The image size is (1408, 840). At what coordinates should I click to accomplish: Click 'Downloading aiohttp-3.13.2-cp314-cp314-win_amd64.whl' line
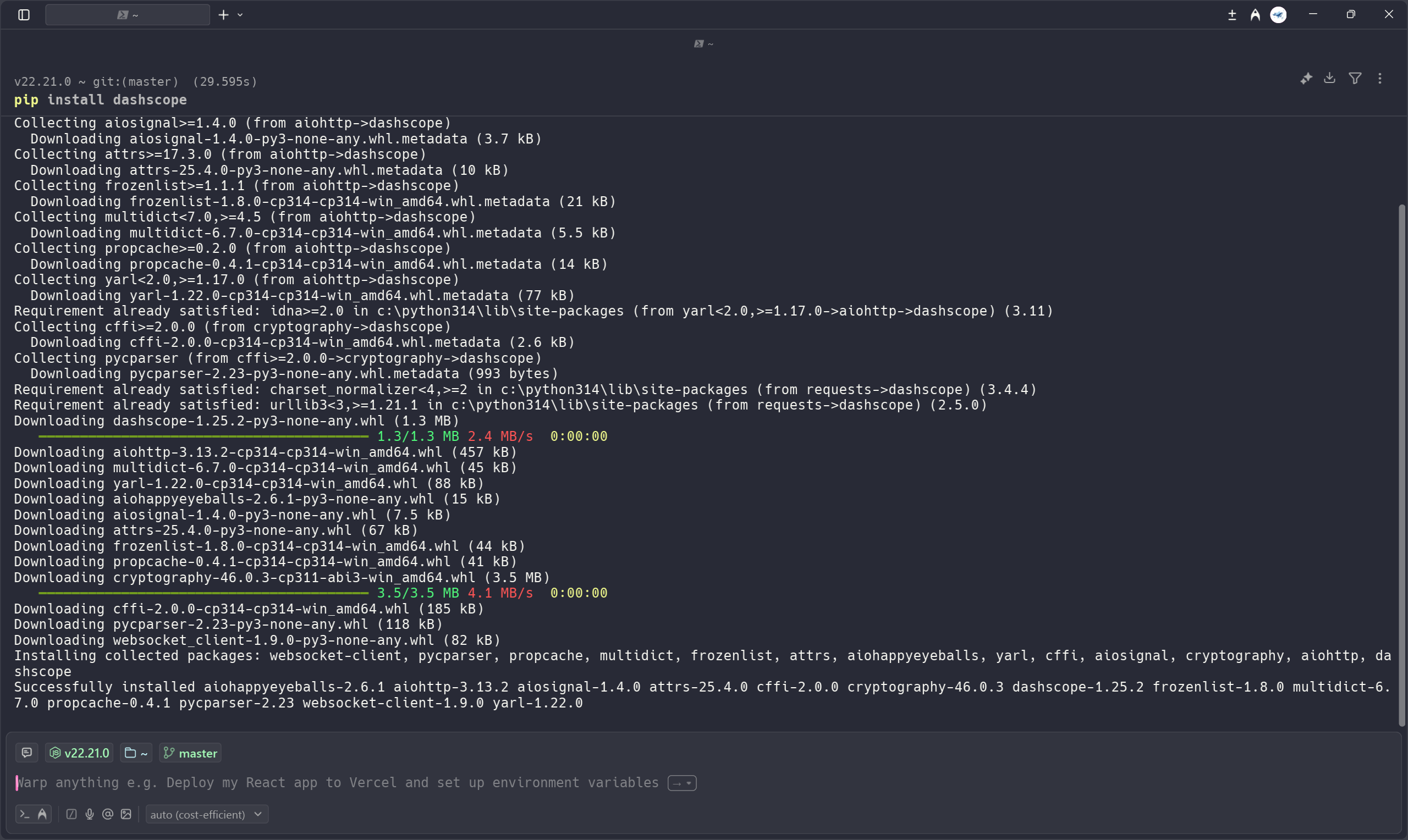(266, 452)
